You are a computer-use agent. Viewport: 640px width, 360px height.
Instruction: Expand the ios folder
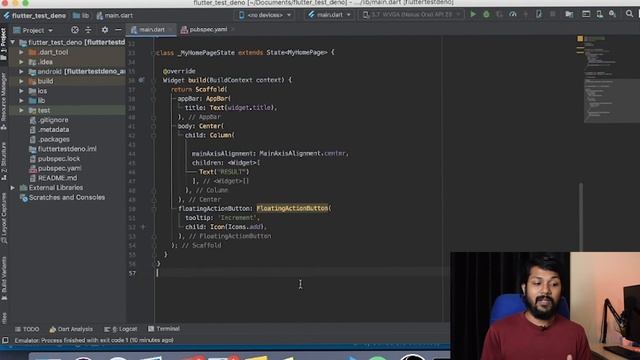(x=21, y=91)
